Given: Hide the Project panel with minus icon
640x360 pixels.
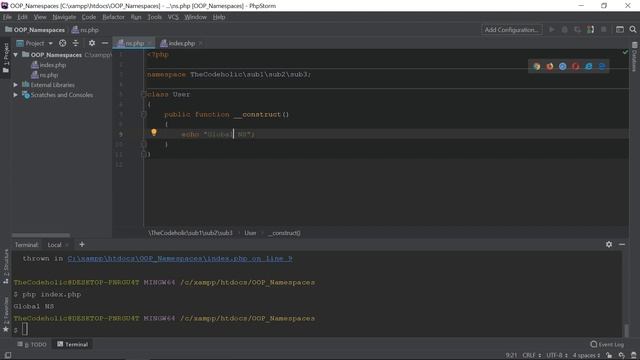Looking at the screenshot, I should coord(105,43).
